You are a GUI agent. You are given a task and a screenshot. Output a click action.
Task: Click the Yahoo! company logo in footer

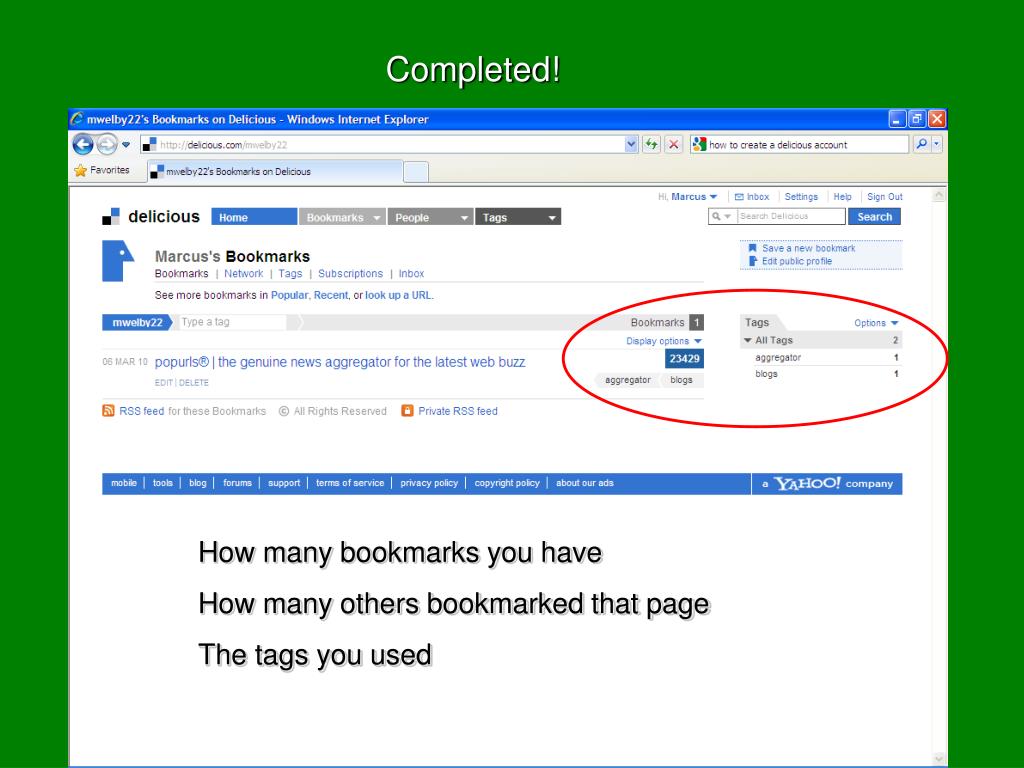(x=827, y=483)
